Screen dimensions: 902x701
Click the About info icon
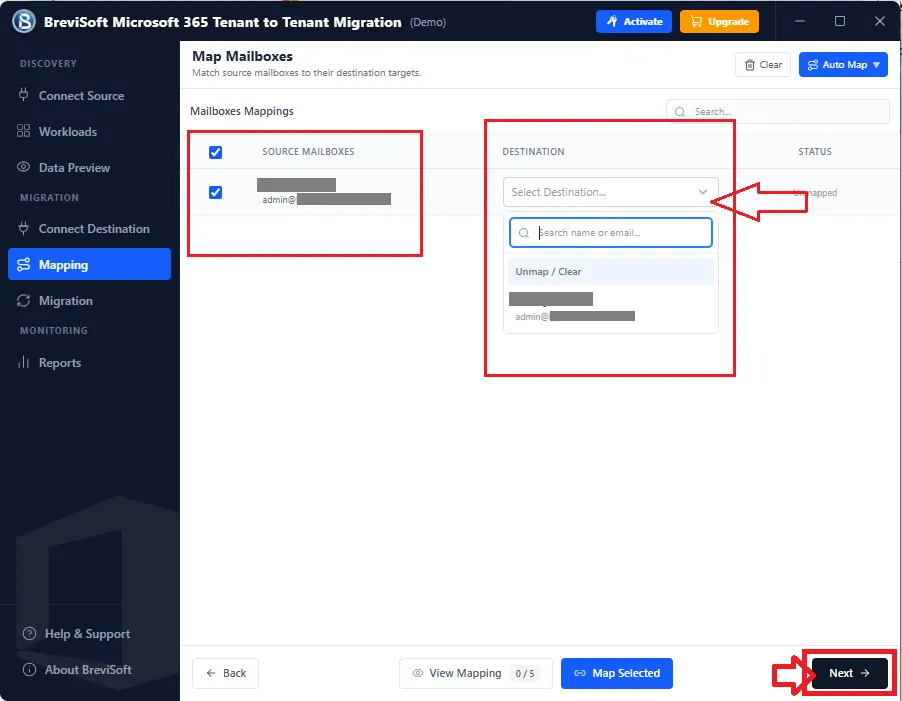click(29, 670)
